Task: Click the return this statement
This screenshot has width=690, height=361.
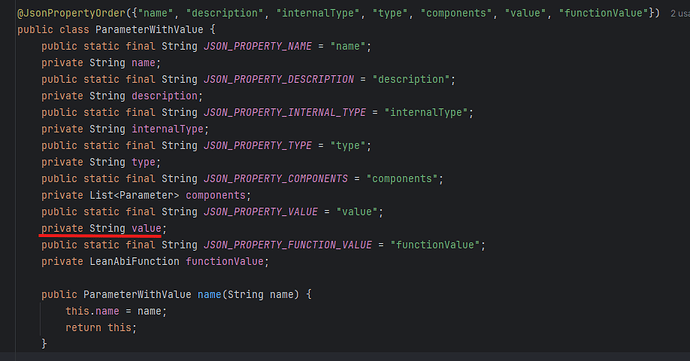Action: [x=101, y=328]
